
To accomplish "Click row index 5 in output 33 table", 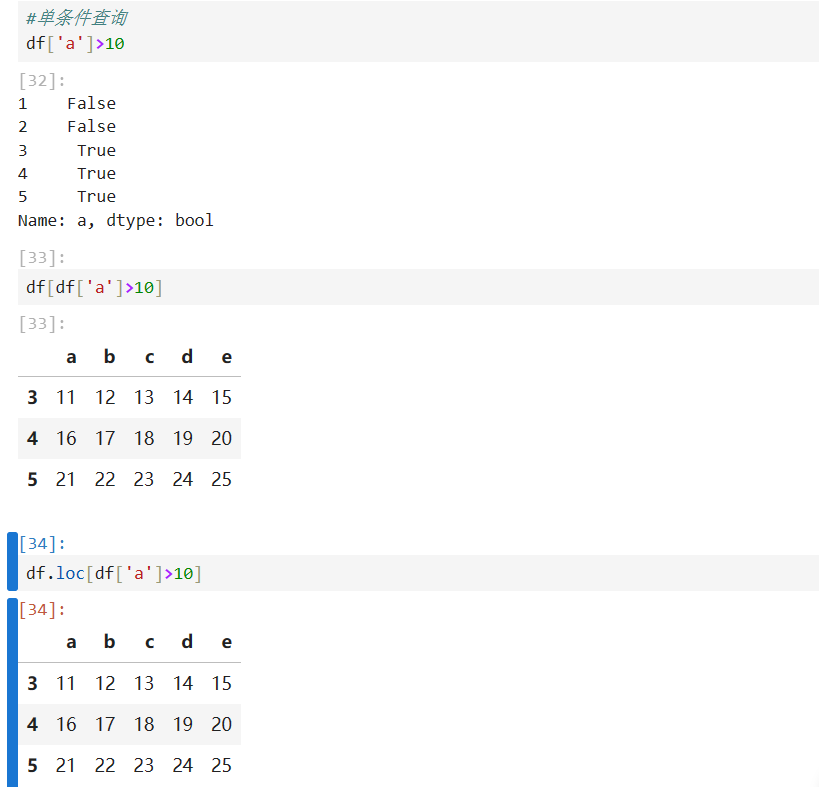I will pyautogui.click(x=32, y=479).
